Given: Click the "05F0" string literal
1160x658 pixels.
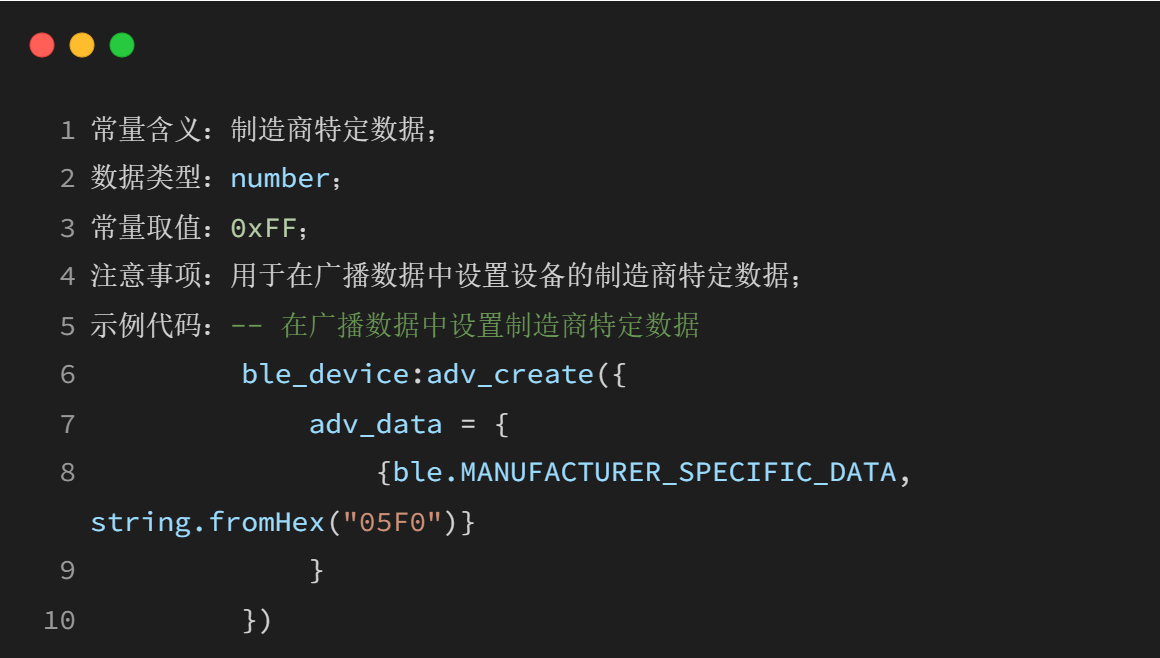Looking at the screenshot, I should coord(393,522).
